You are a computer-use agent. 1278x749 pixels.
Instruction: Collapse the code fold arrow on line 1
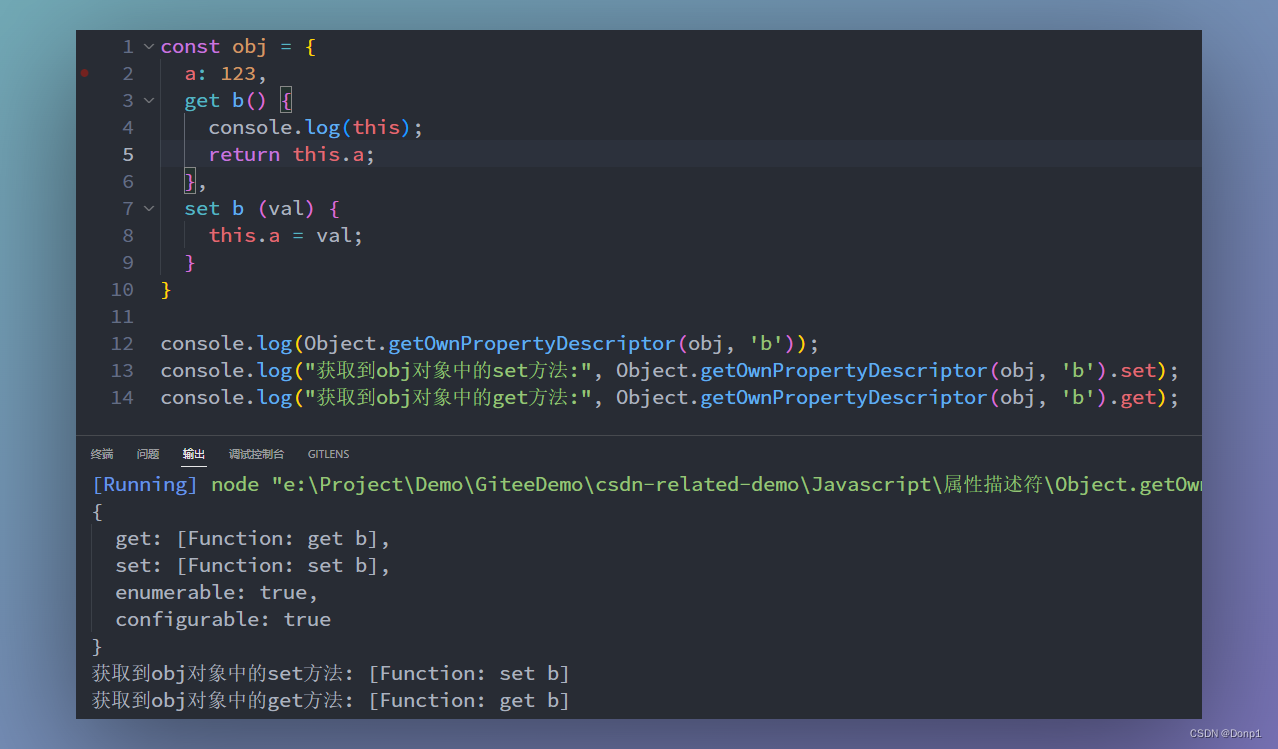click(149, 47)
